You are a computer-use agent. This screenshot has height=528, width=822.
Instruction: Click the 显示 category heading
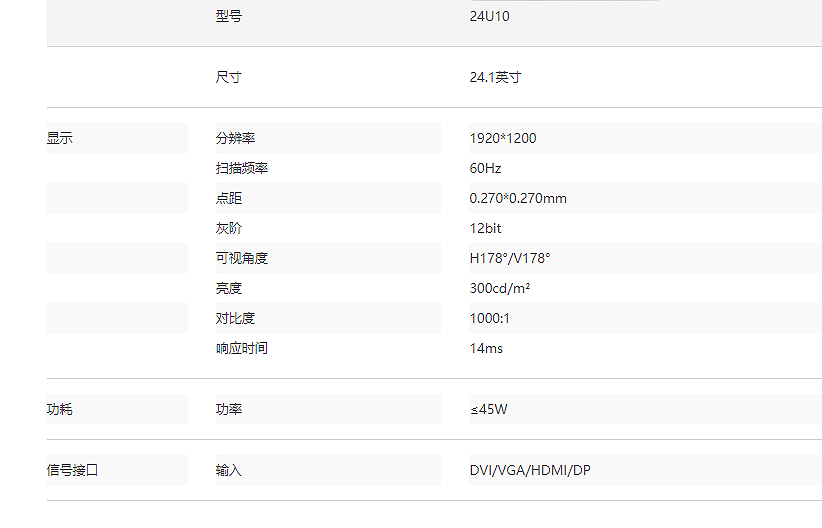(x=60, y=138)
